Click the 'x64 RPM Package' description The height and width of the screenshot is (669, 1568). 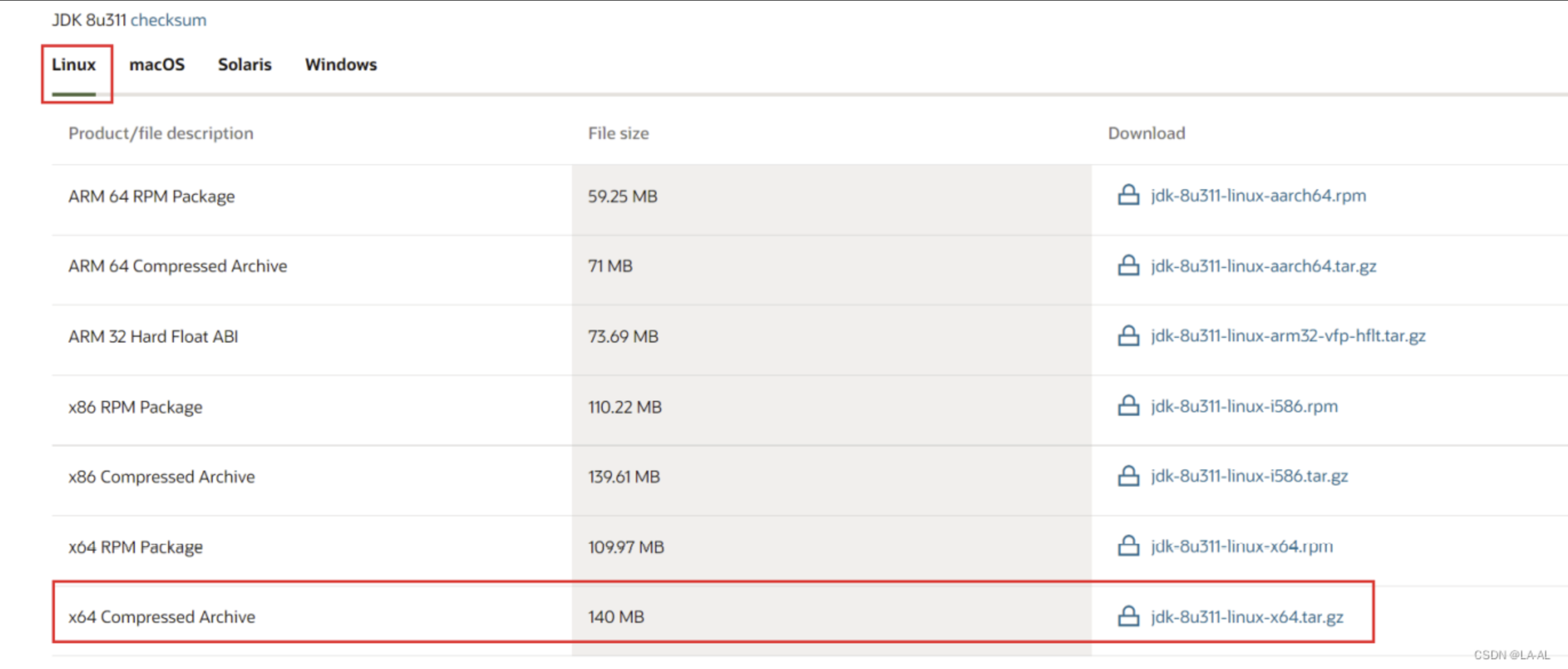point(136,547)
